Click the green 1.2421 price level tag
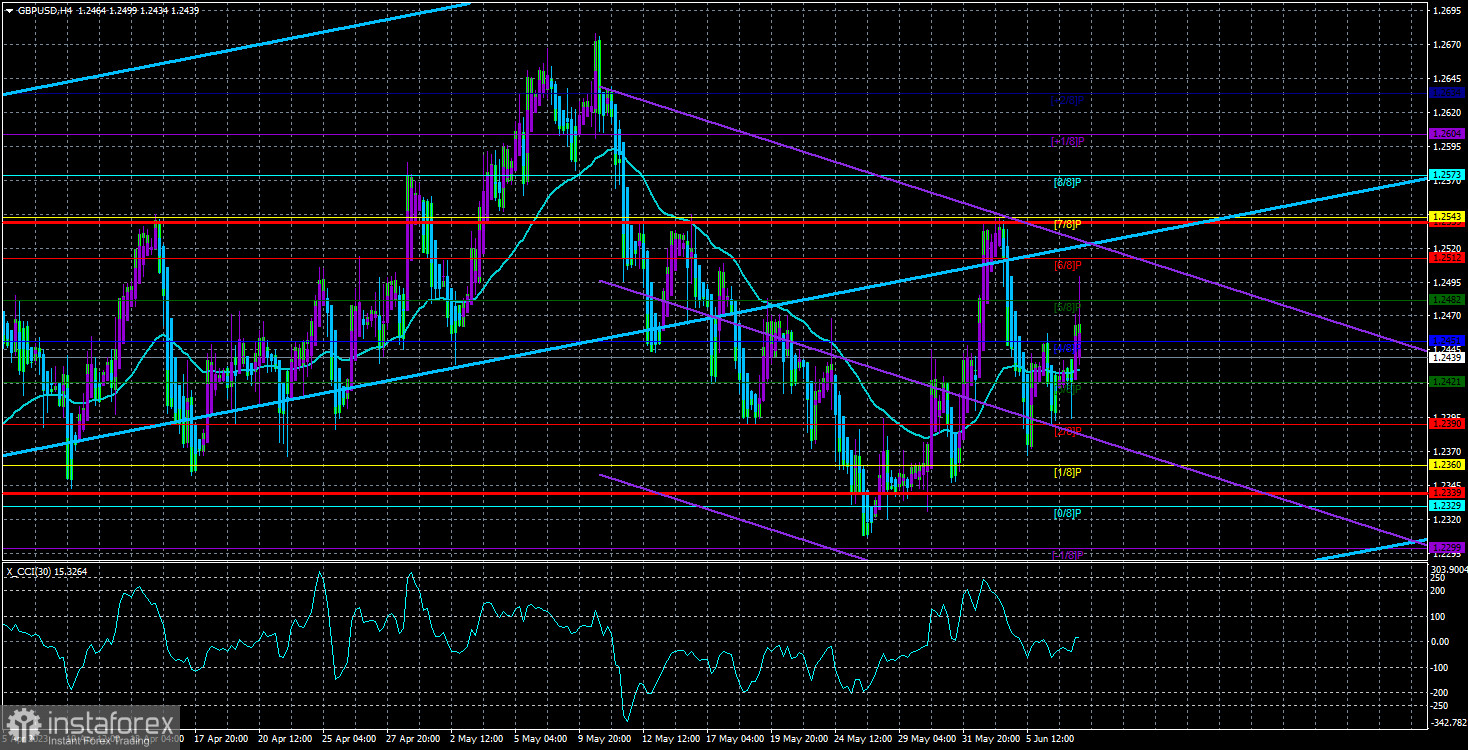This screenshot has width=1468, height=750. click(x=1446, y=382)
